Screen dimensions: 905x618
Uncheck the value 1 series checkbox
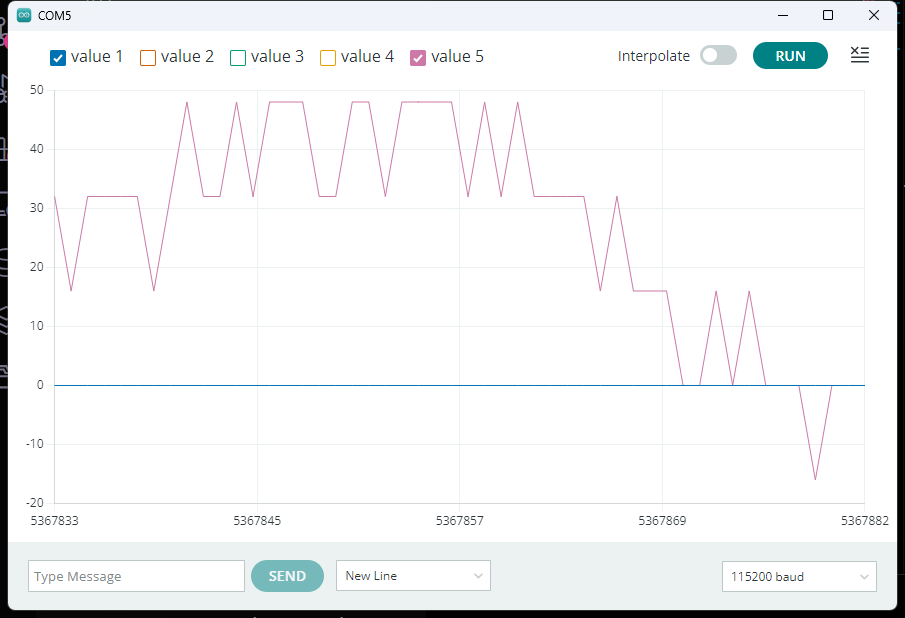(x=58, y=57)
